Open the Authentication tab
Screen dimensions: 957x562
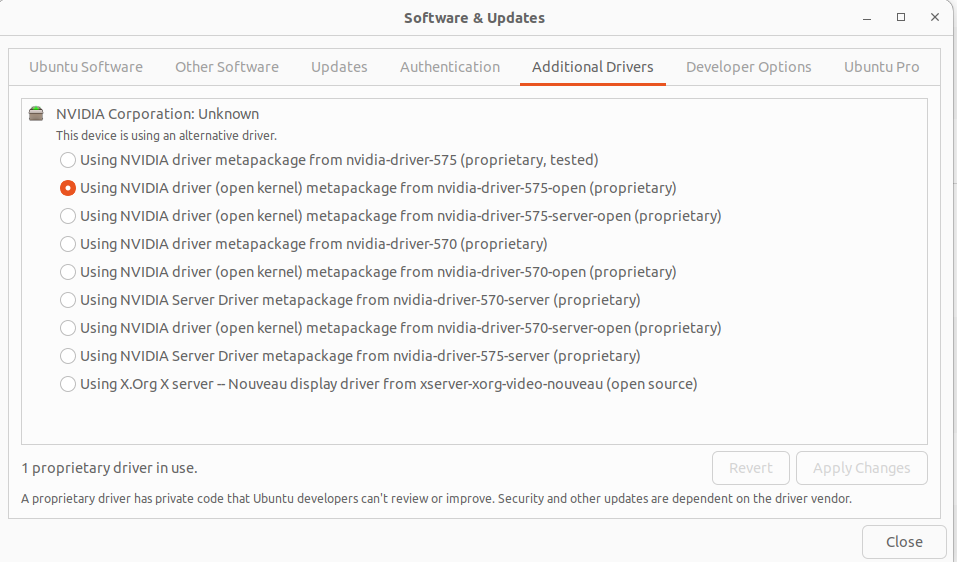coord(450,67)
